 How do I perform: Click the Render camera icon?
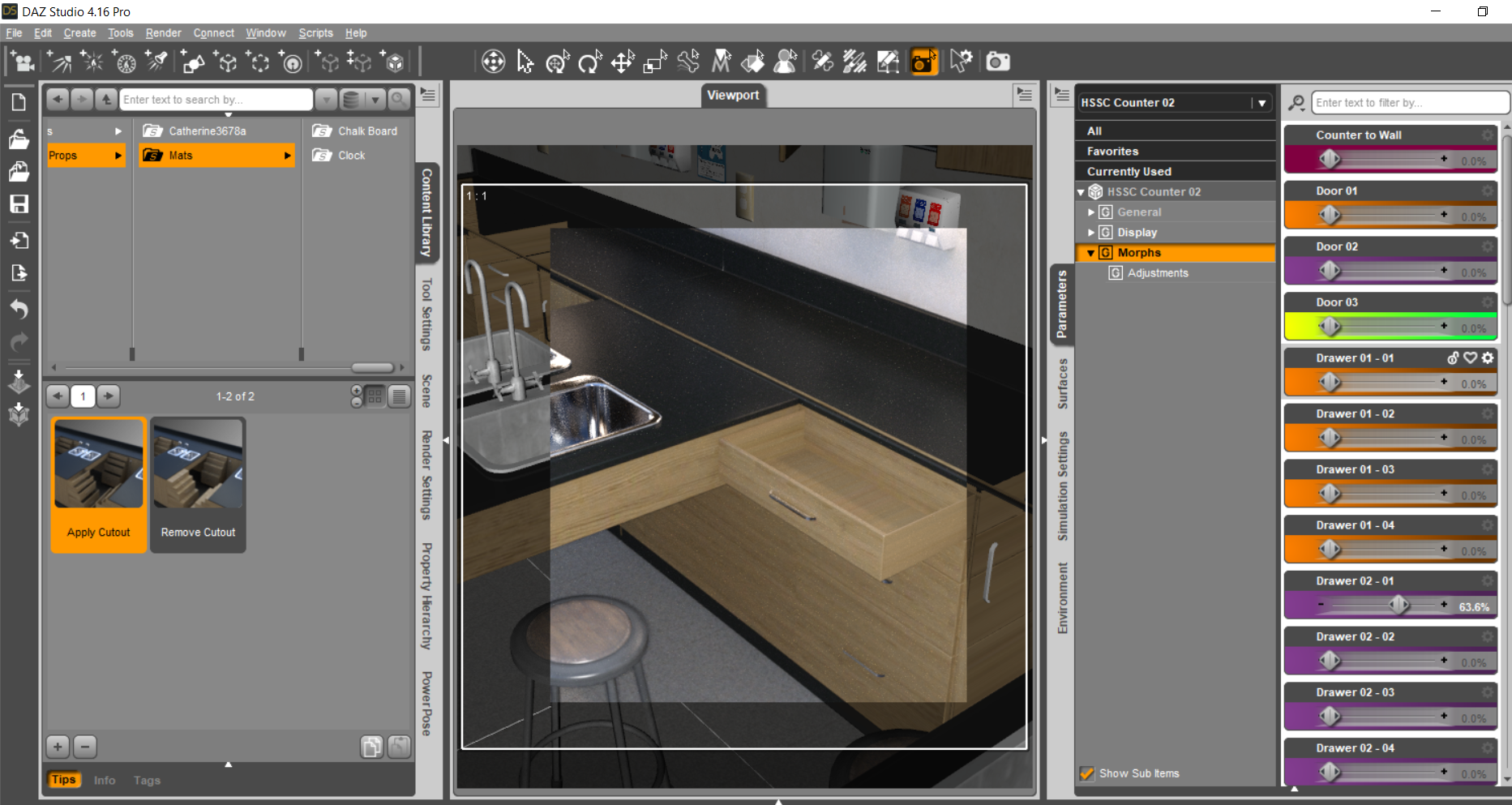click(x=998, y=62)
